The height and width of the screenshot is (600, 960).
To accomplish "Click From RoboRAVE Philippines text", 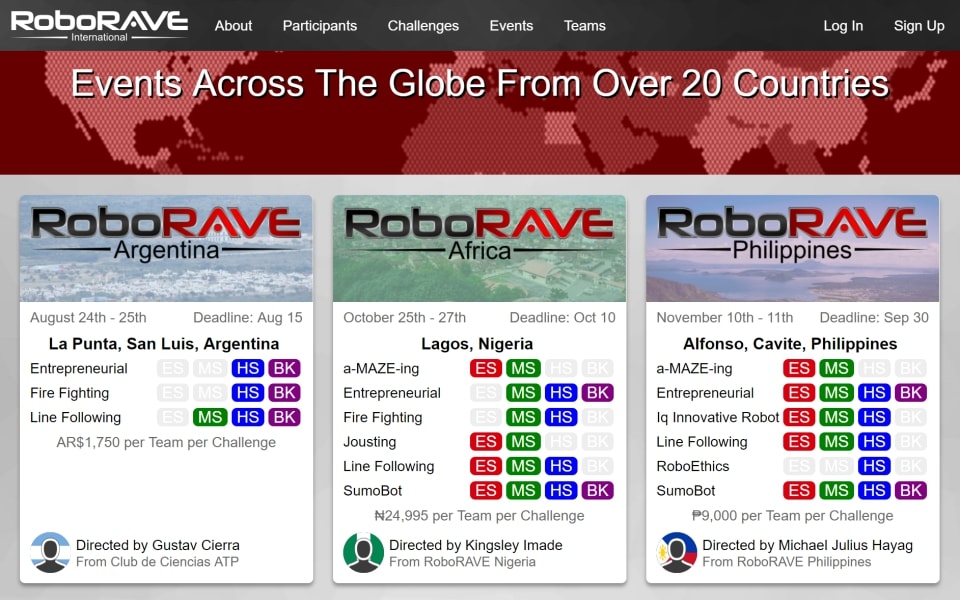I will pos(787,561).
